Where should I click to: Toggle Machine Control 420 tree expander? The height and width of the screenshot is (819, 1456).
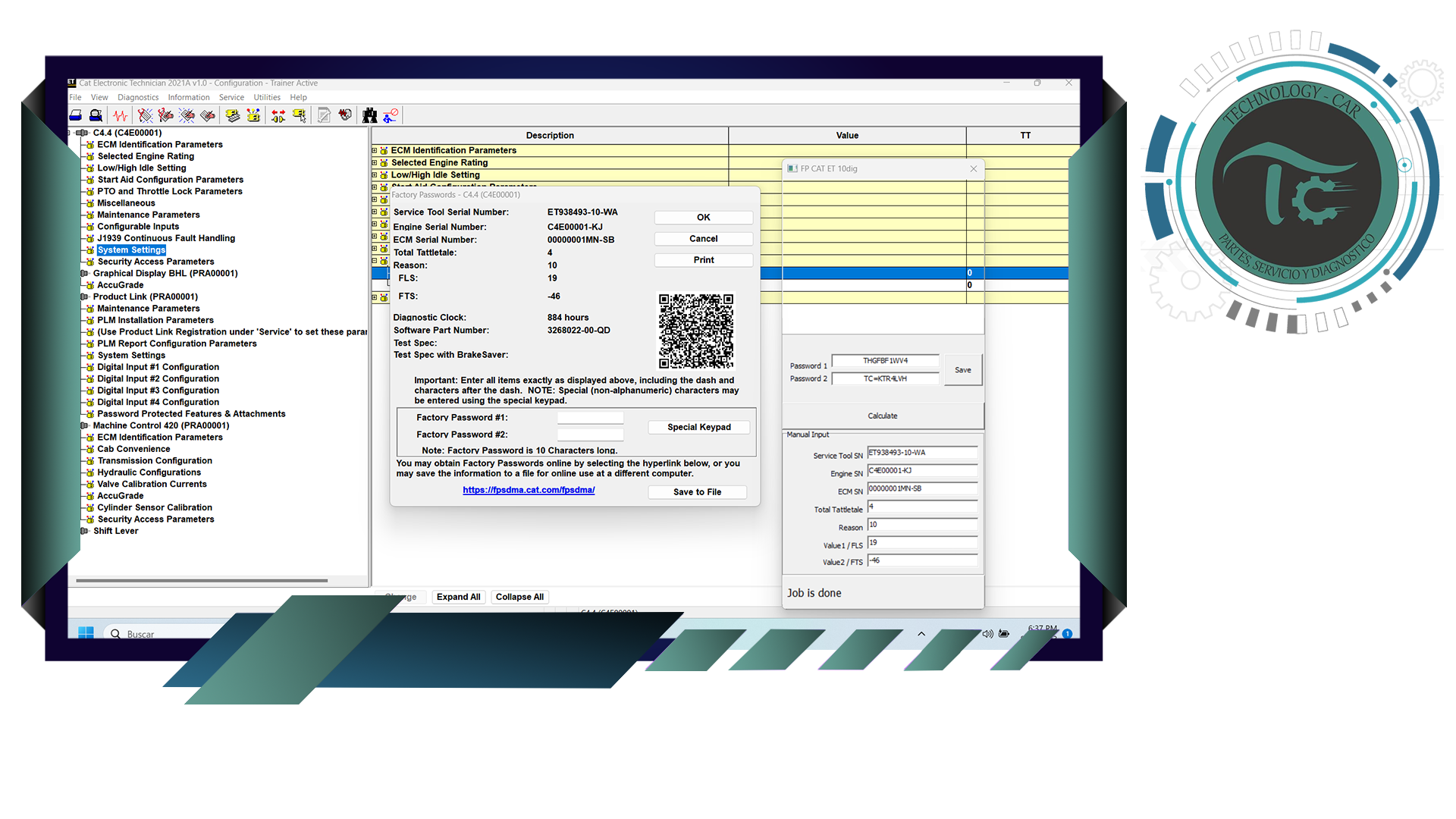point(83,425)
